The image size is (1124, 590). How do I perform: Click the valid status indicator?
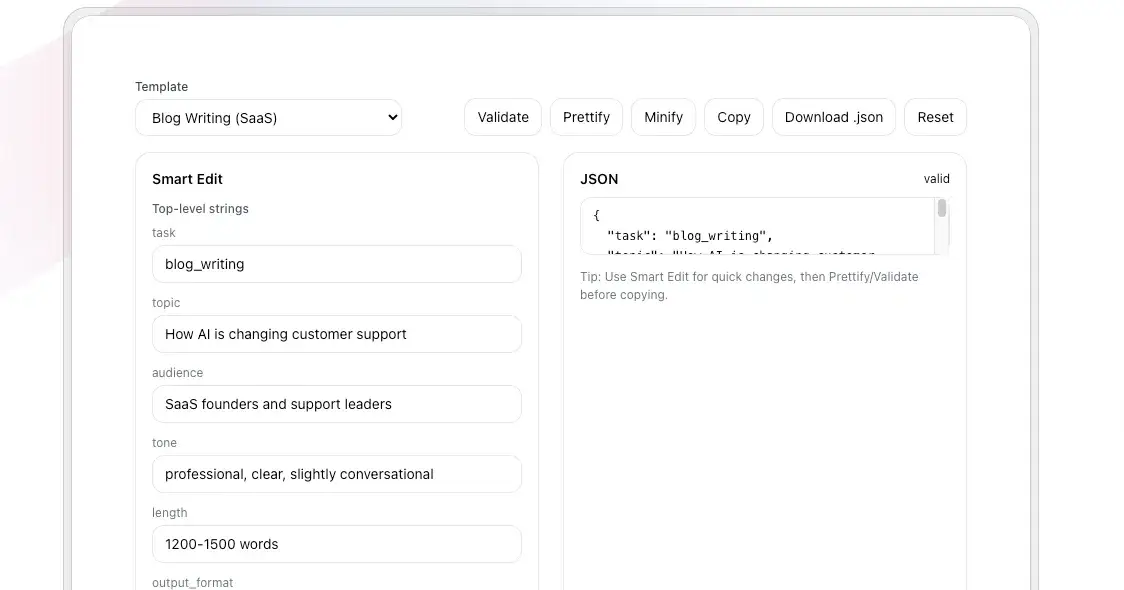(x=937, y=178)
